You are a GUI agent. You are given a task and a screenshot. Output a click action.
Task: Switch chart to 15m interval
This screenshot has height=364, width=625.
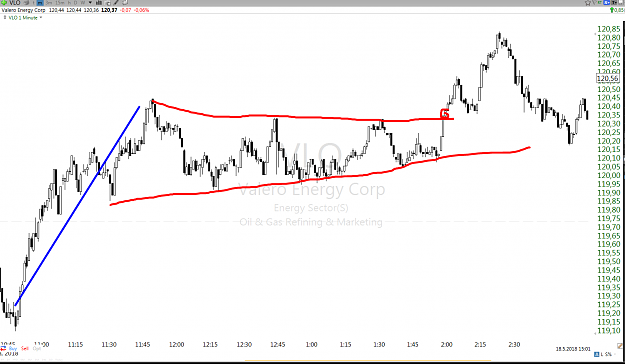60,3
